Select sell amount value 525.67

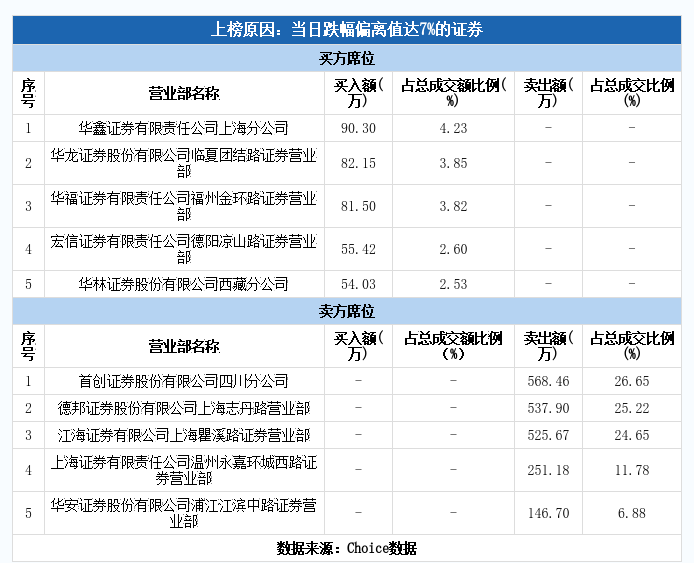tap(548, 435)
